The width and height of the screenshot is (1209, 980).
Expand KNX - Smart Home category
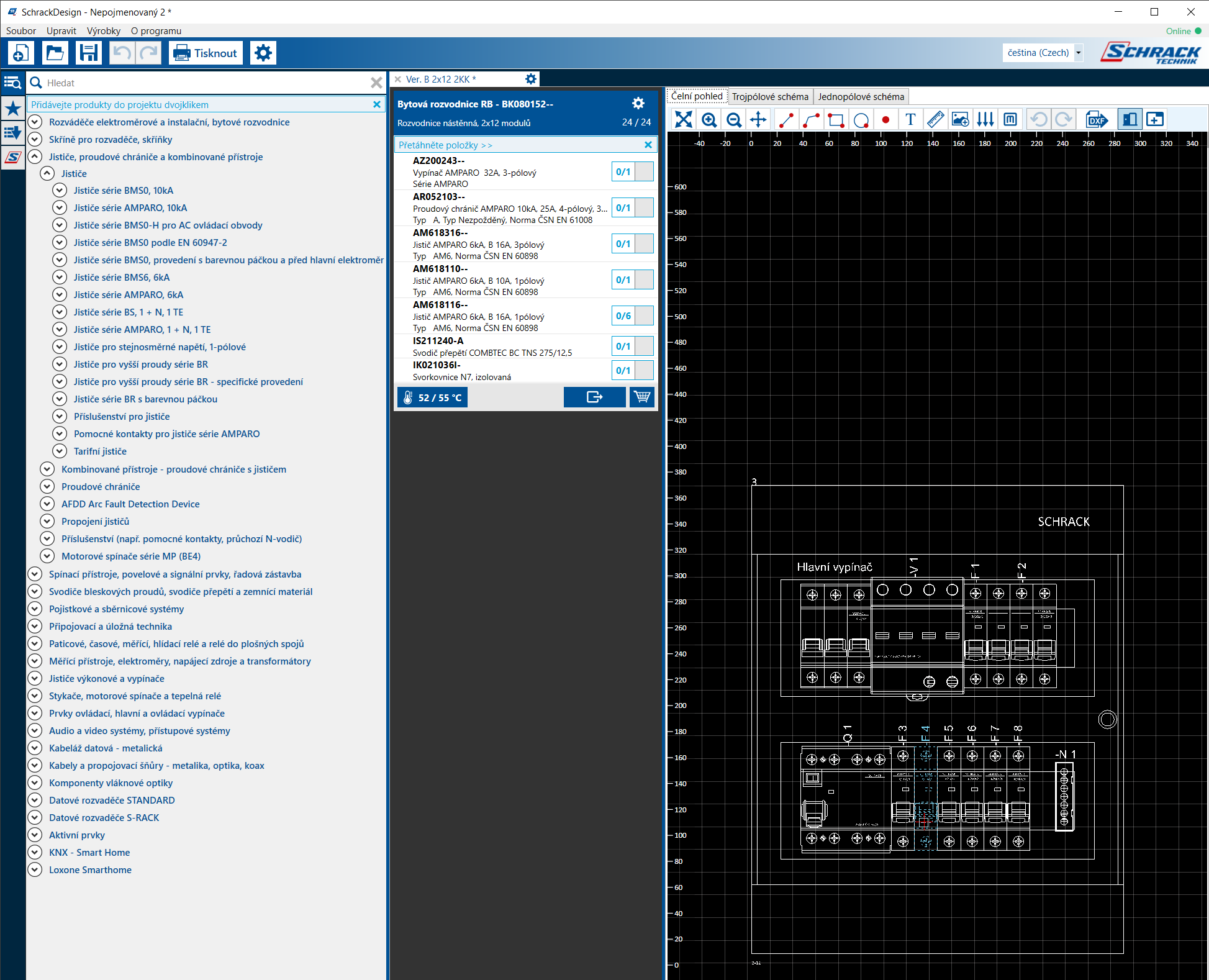coord(35,852)
